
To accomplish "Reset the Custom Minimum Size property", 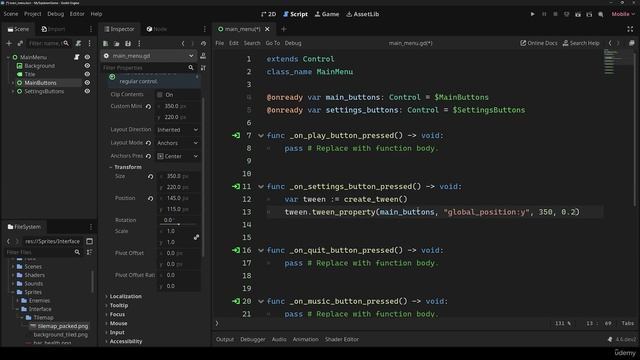I will (149, 107).
